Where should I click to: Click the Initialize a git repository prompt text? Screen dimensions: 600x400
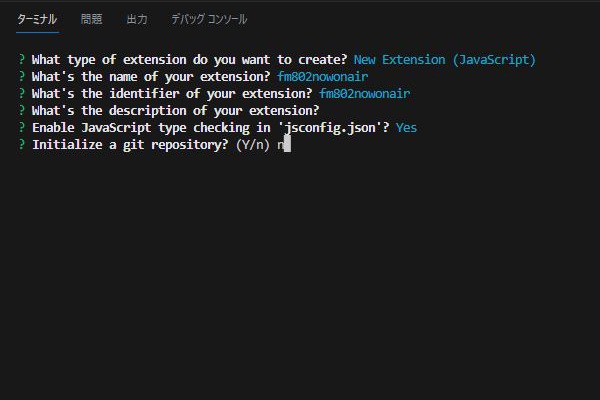[x=130, y=145]
